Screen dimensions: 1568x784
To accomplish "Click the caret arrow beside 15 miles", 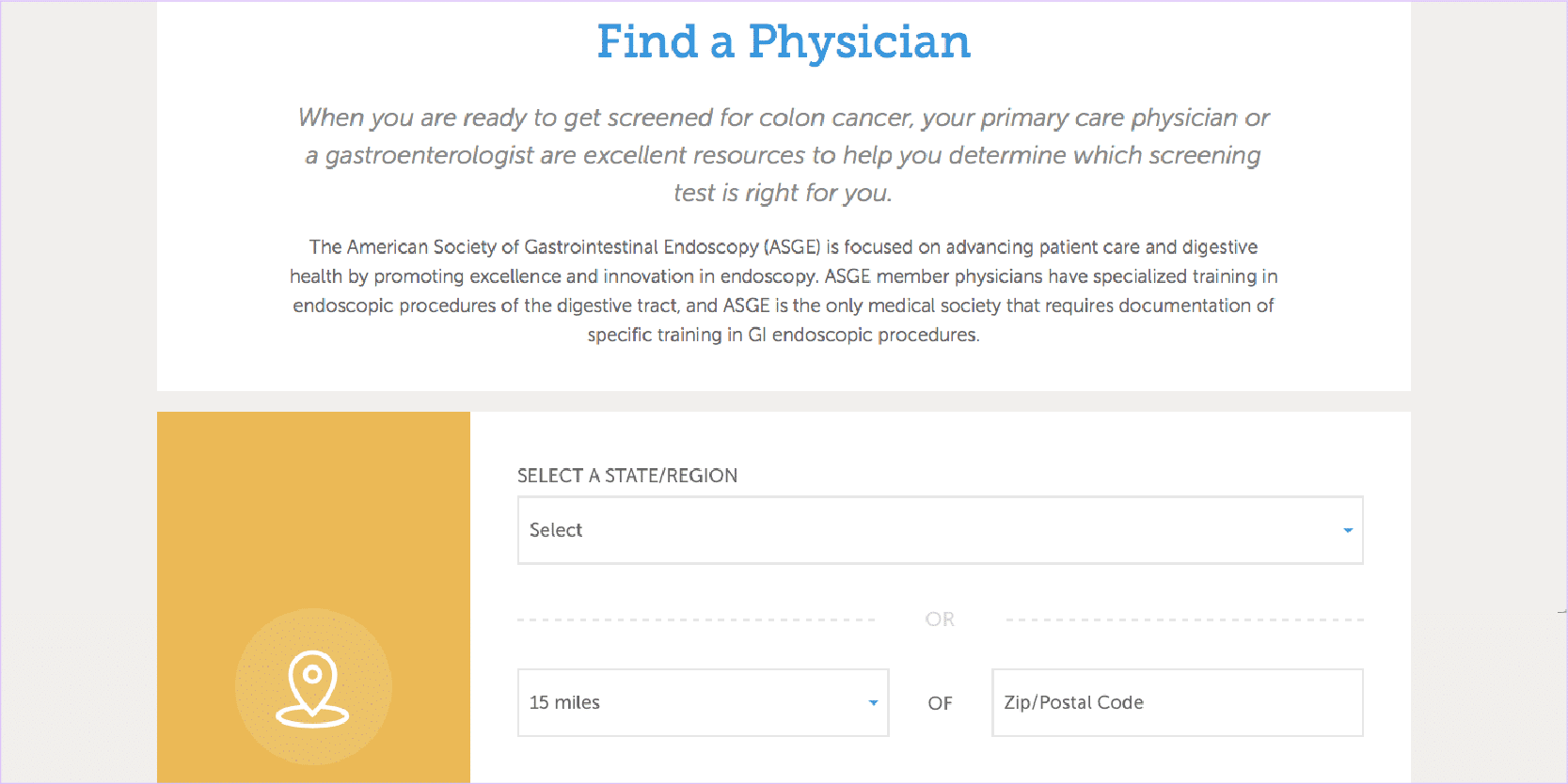I will point(873,703).
